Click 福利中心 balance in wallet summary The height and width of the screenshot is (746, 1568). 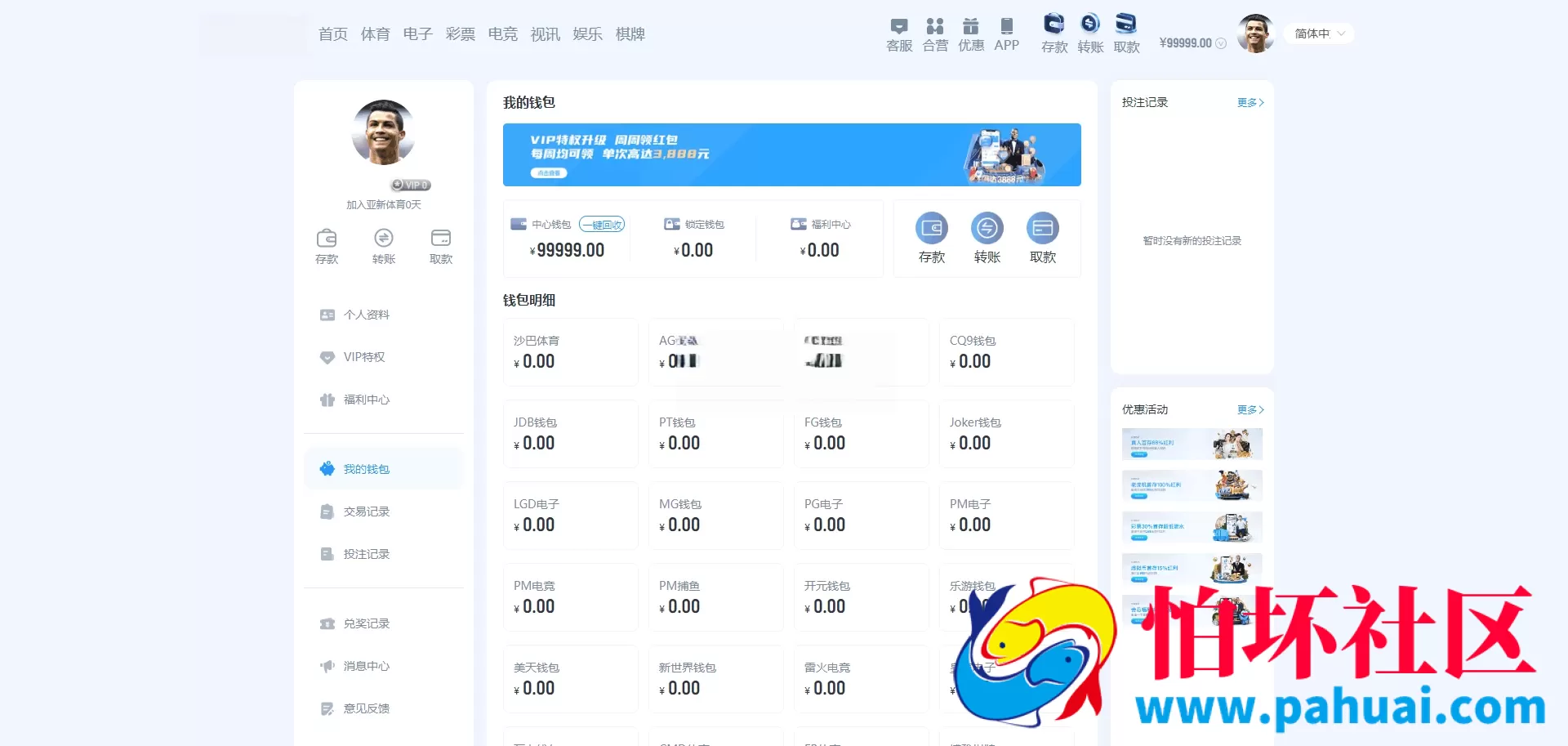pos(820,251)
